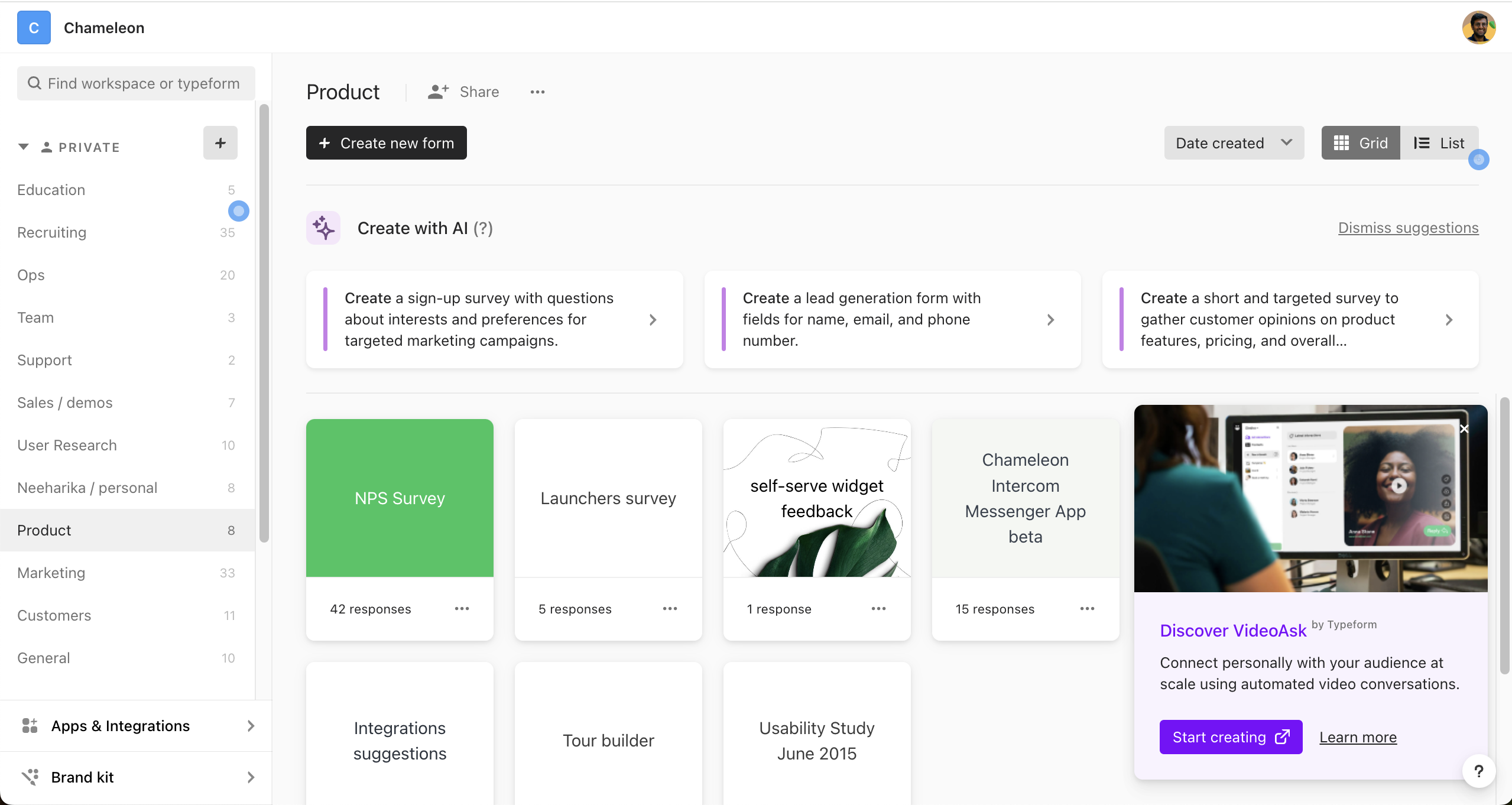Open the lead generation form suggestion arrow
Viewport: 1512px width, 805px height.
click(1050, 320)
